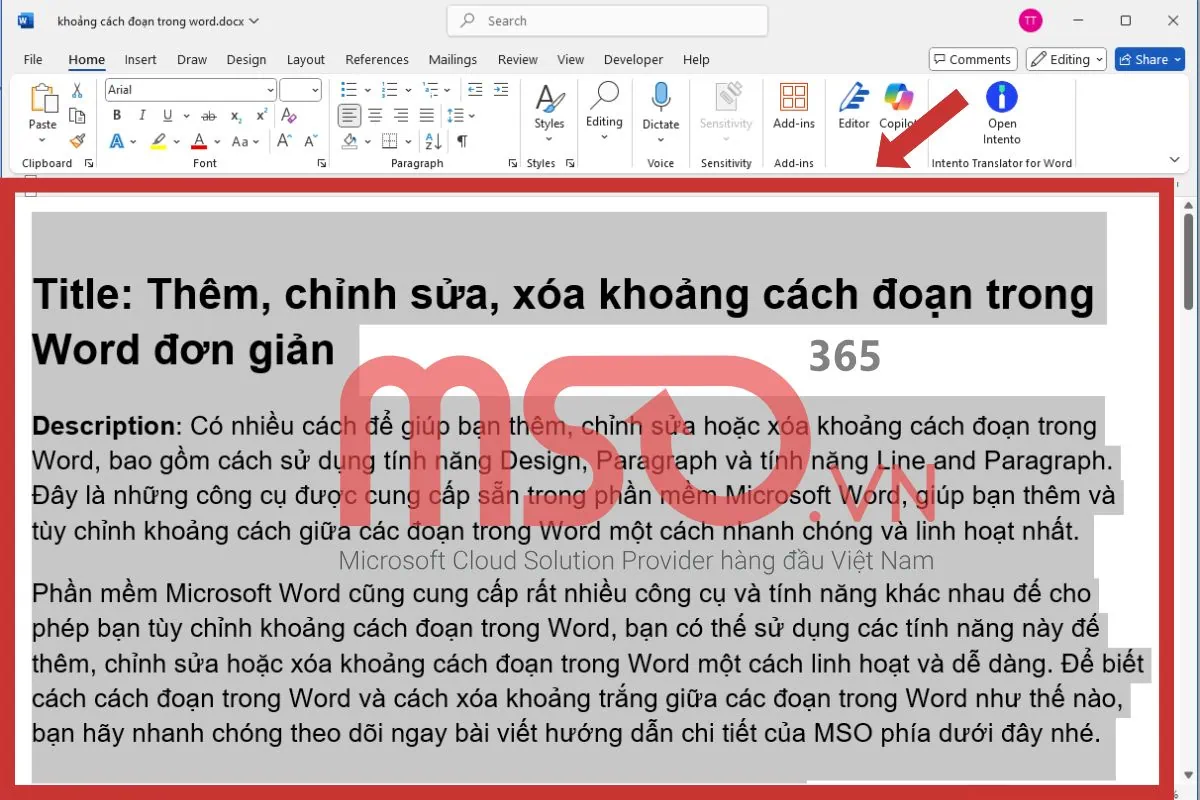The image size is (1200, 800).
Task: Apply the red font color swatch
Action: tap(199, 141)
